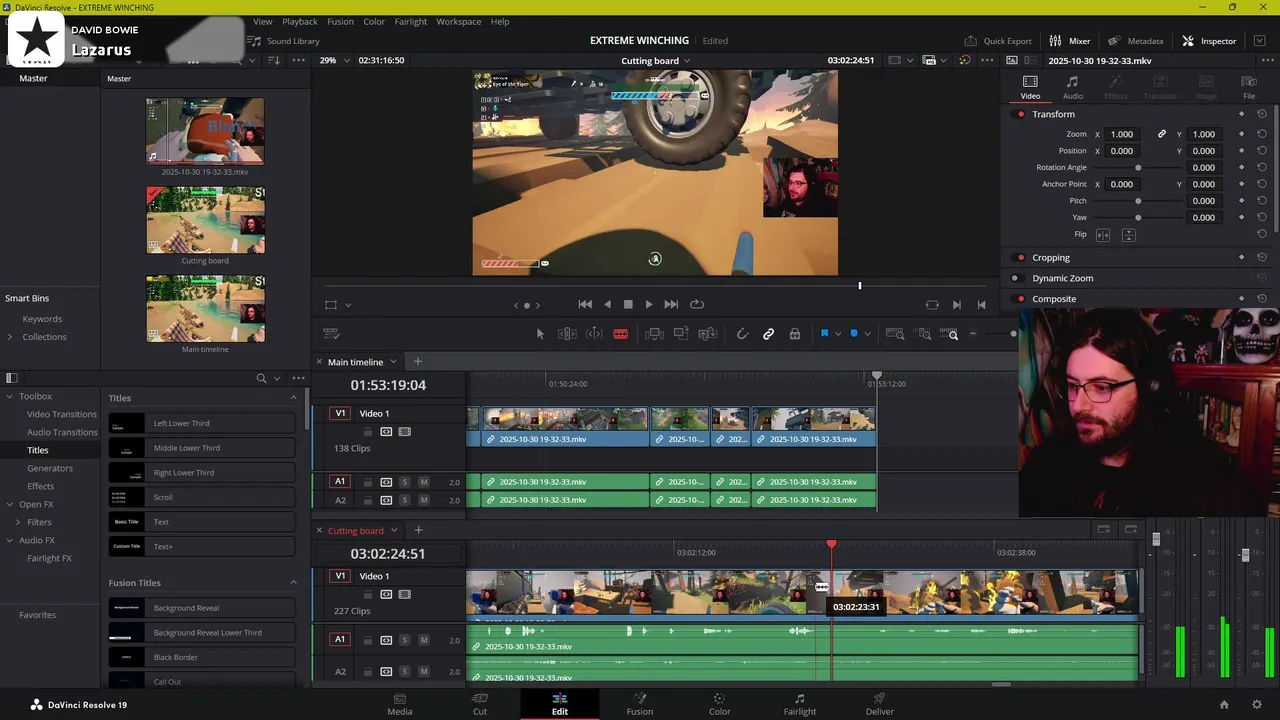Toggle Zoom X/Y link chain
Screen dimensions: 1280x720
[x=1161, y=134]
